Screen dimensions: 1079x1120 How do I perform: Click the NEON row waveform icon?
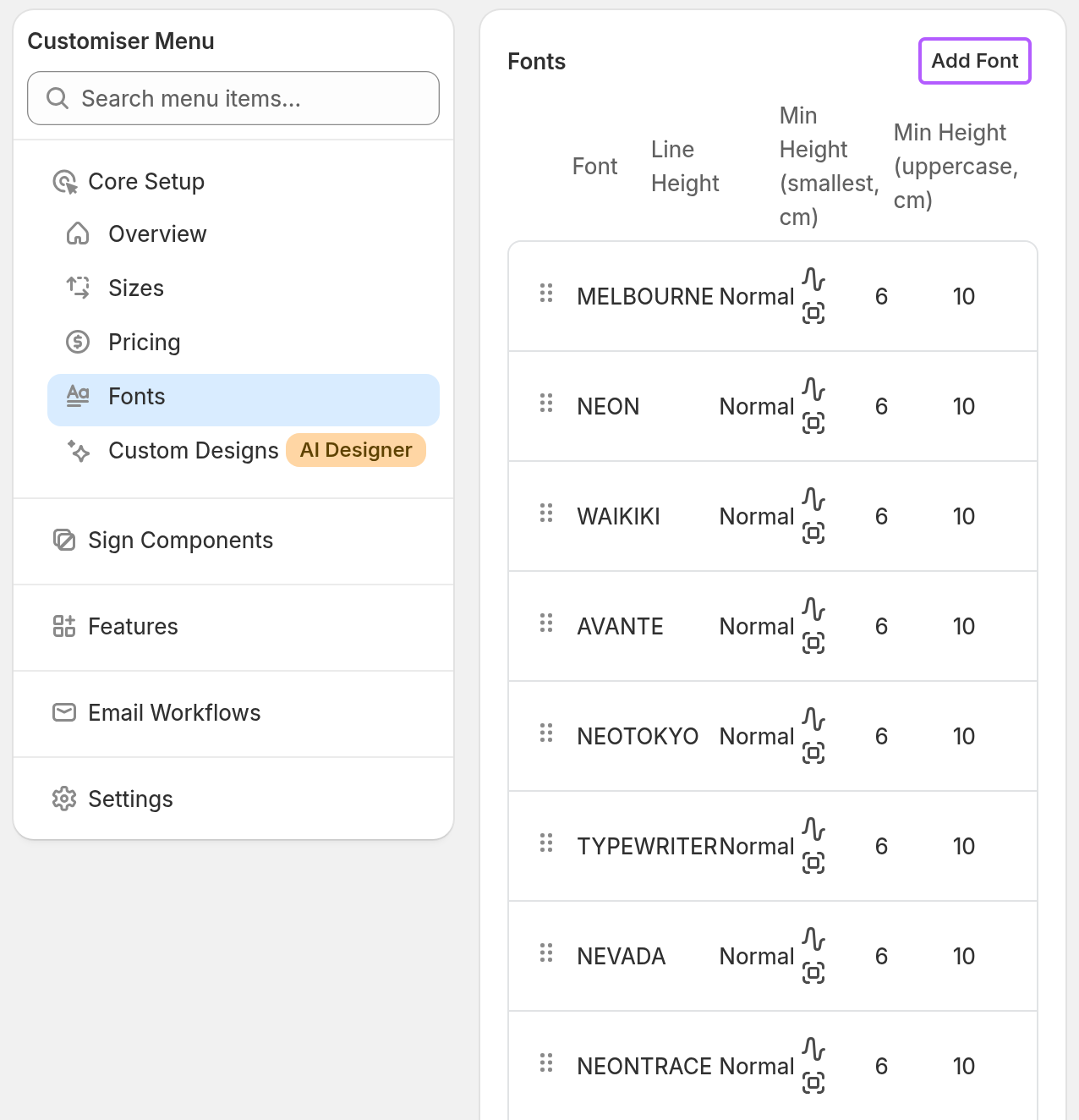pyautogui.click(x=813, y=389)
